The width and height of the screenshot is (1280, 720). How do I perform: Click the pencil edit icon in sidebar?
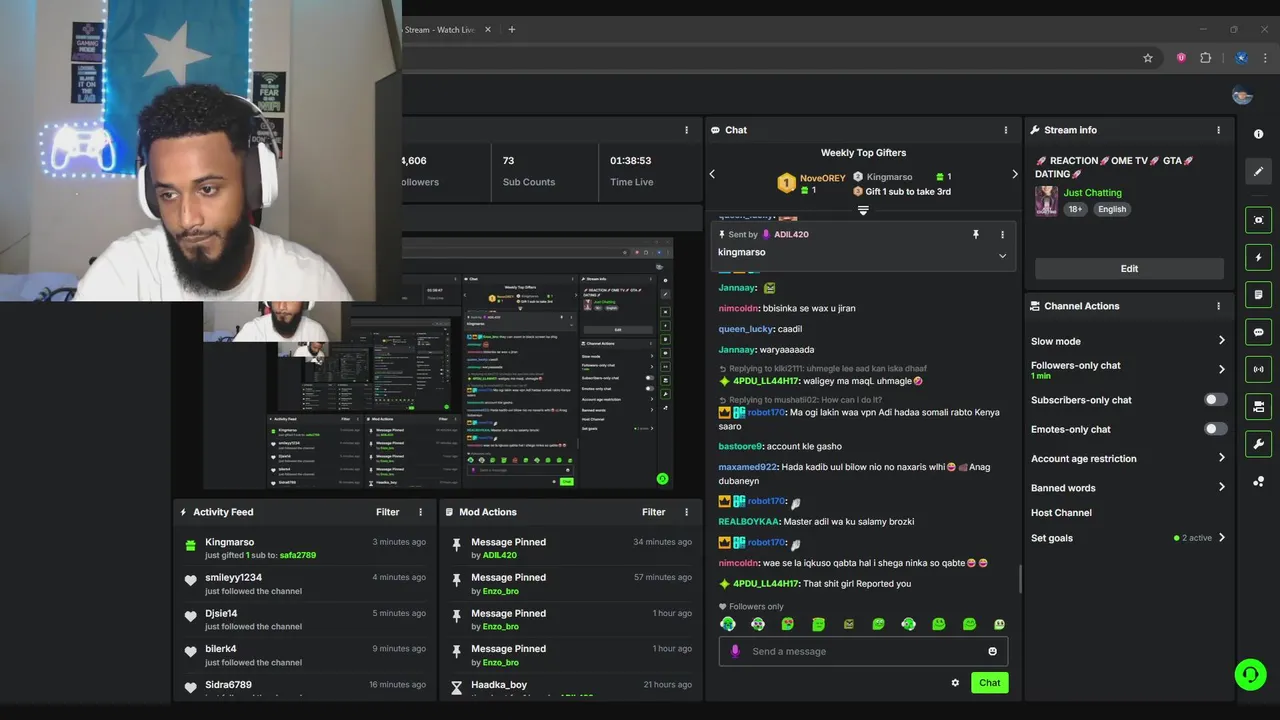pyautogui.click(x=1258, y=171)
